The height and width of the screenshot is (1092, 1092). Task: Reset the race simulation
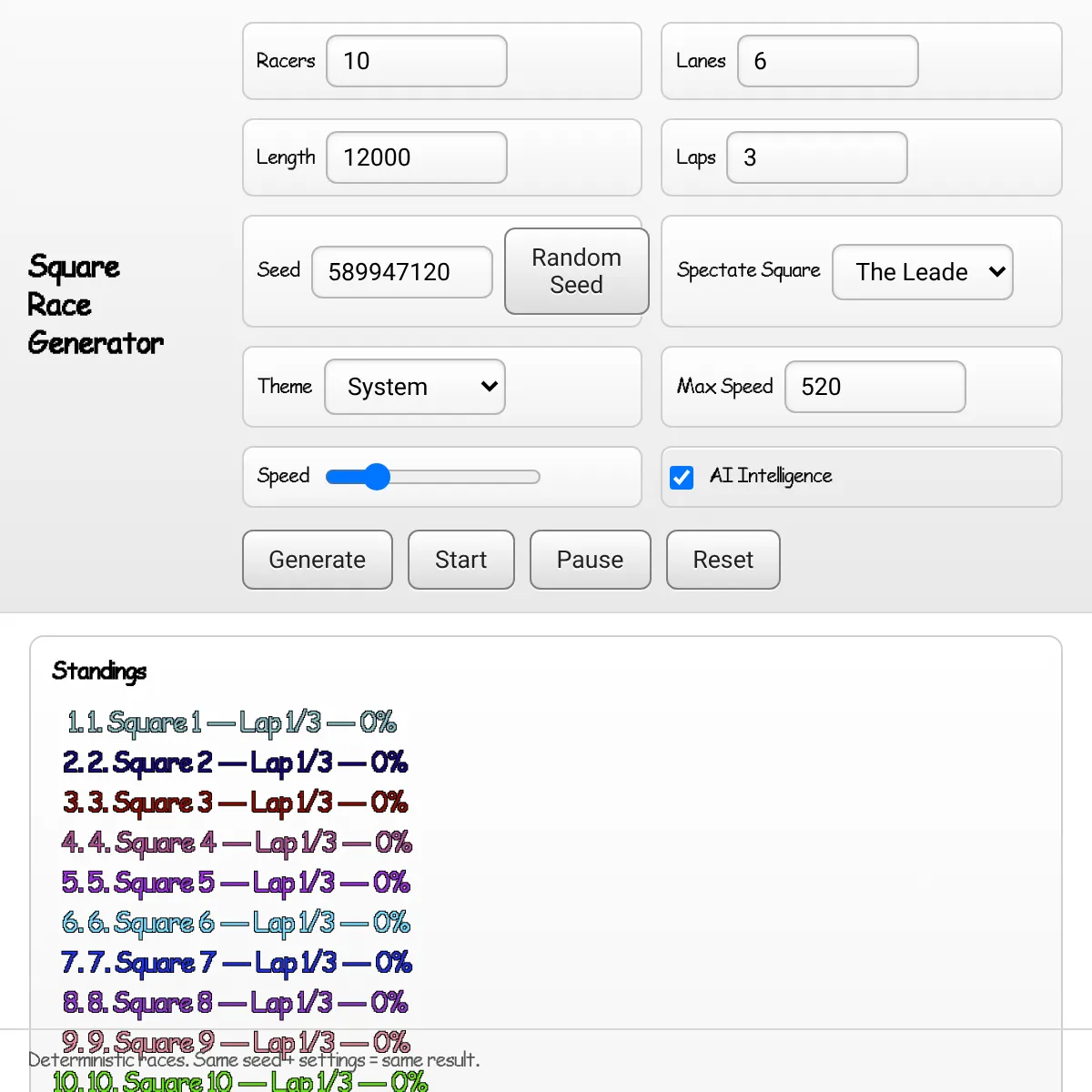coord(723,560)
